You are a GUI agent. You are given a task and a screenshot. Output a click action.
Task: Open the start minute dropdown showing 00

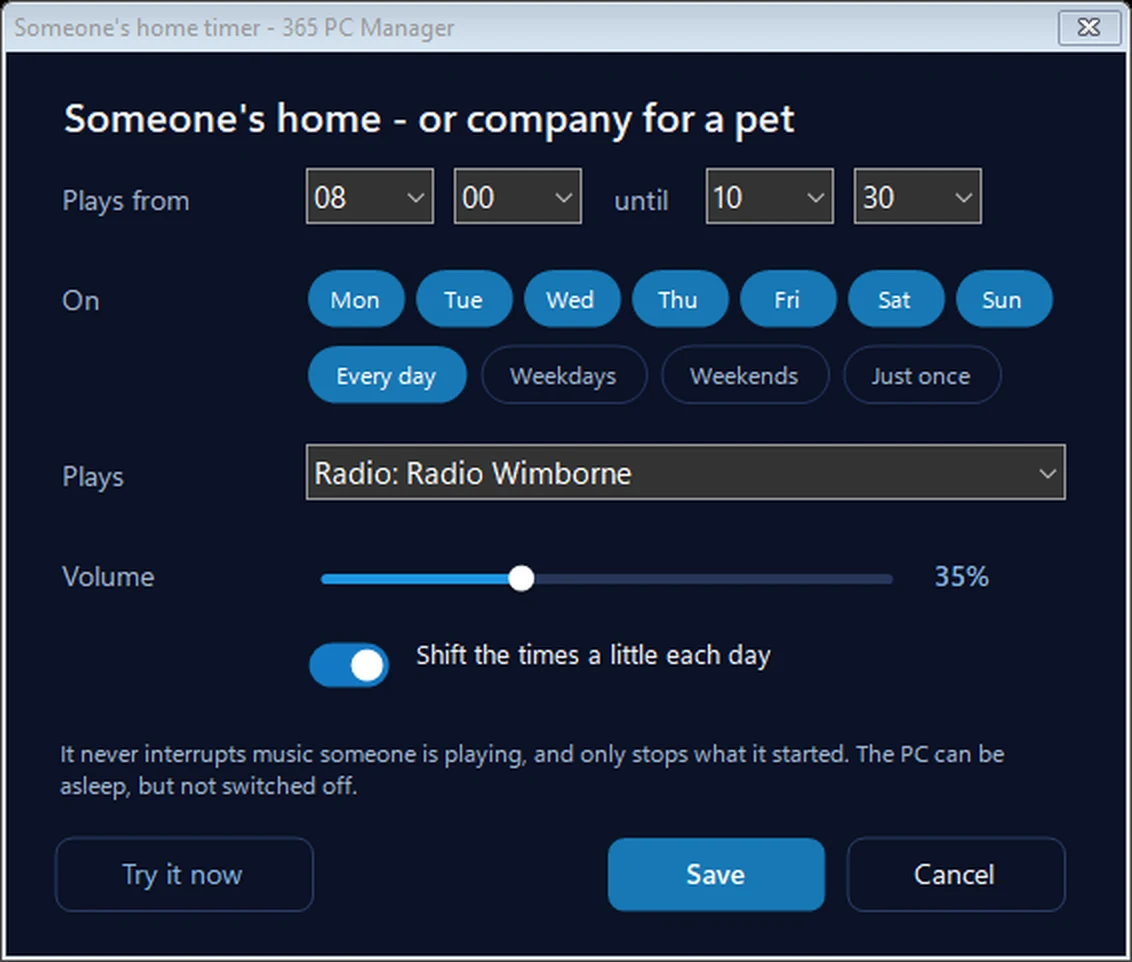click(x=518, y=196)
